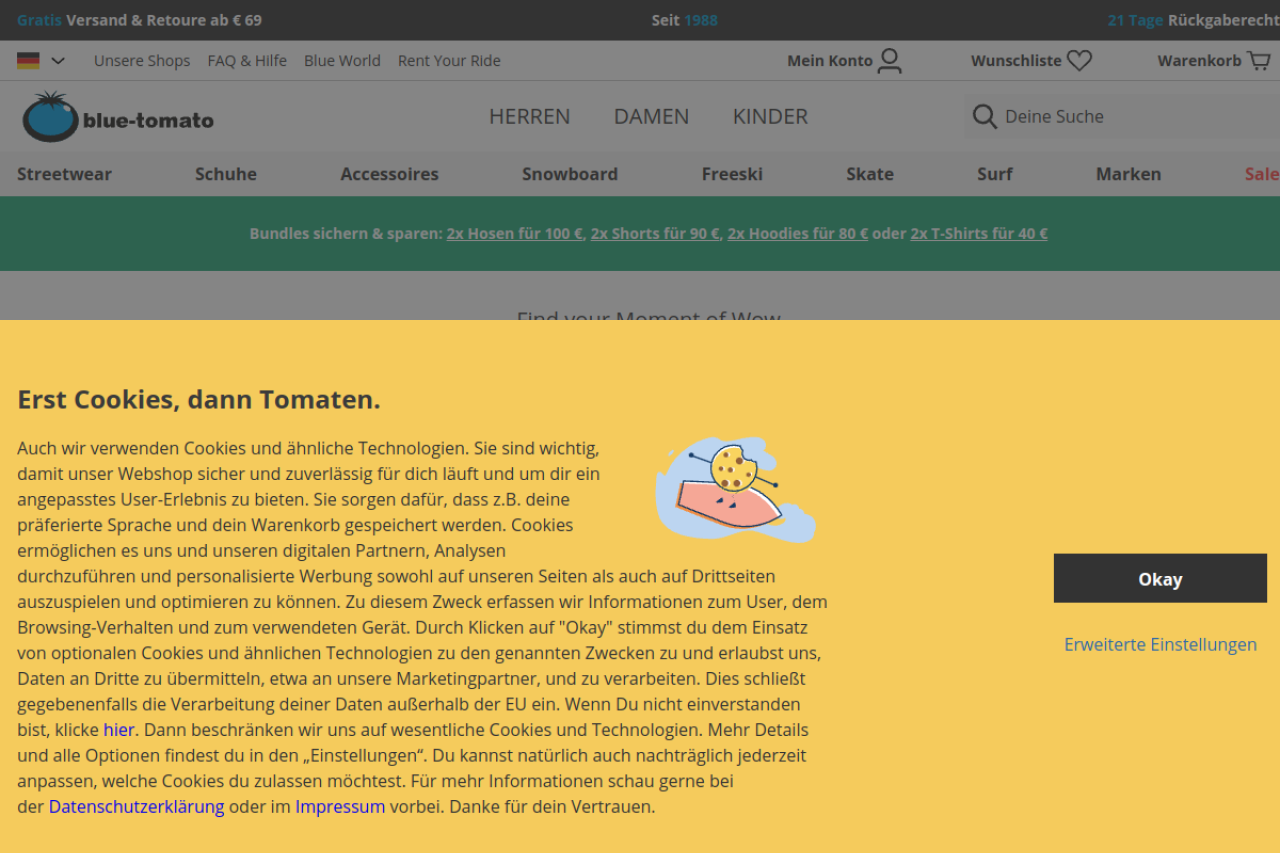The height and width of the screenshot is (853, 1280).
Task: Open the HERREN category
Action: click(x=530, y=117)
